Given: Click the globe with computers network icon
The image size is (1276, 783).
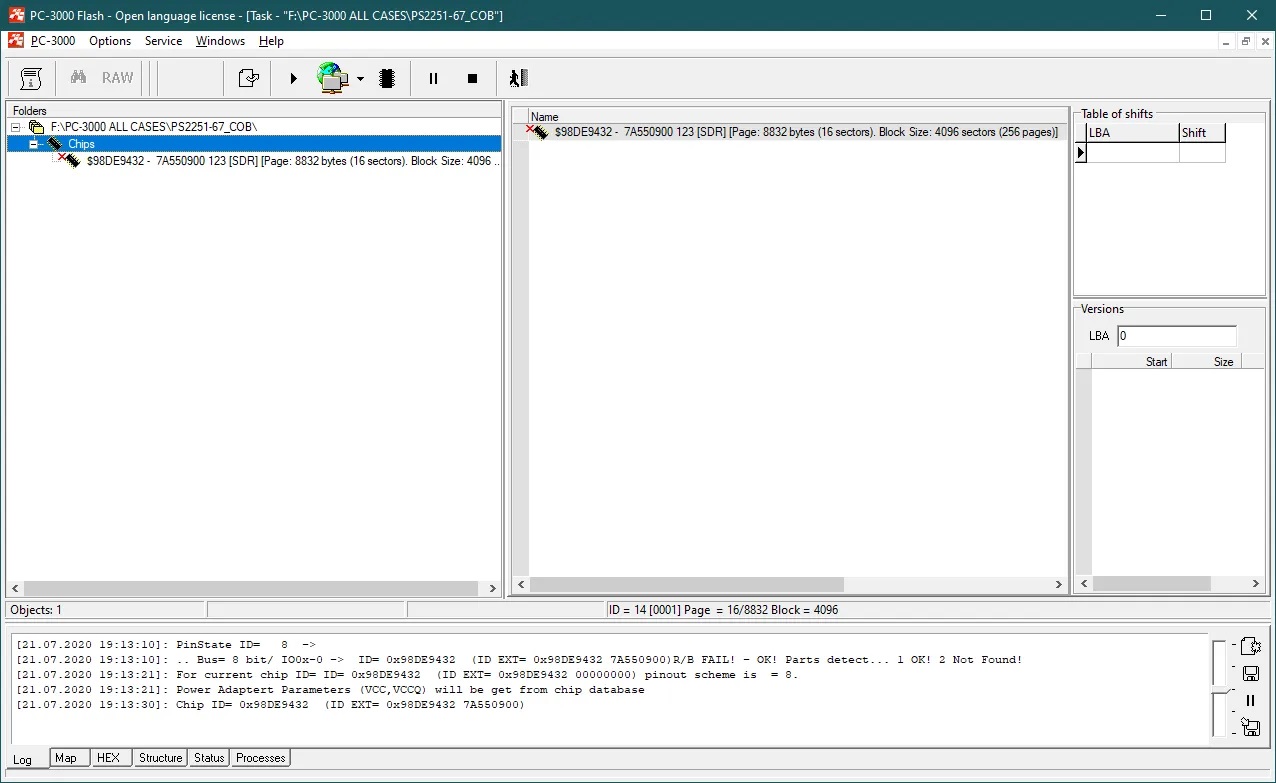Looking at the screenshot, I should coord(333,78).
